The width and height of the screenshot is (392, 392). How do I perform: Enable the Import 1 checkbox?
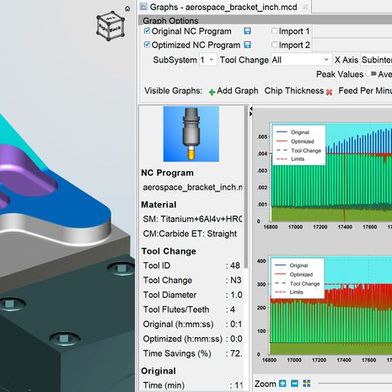[x=274, y=31]
